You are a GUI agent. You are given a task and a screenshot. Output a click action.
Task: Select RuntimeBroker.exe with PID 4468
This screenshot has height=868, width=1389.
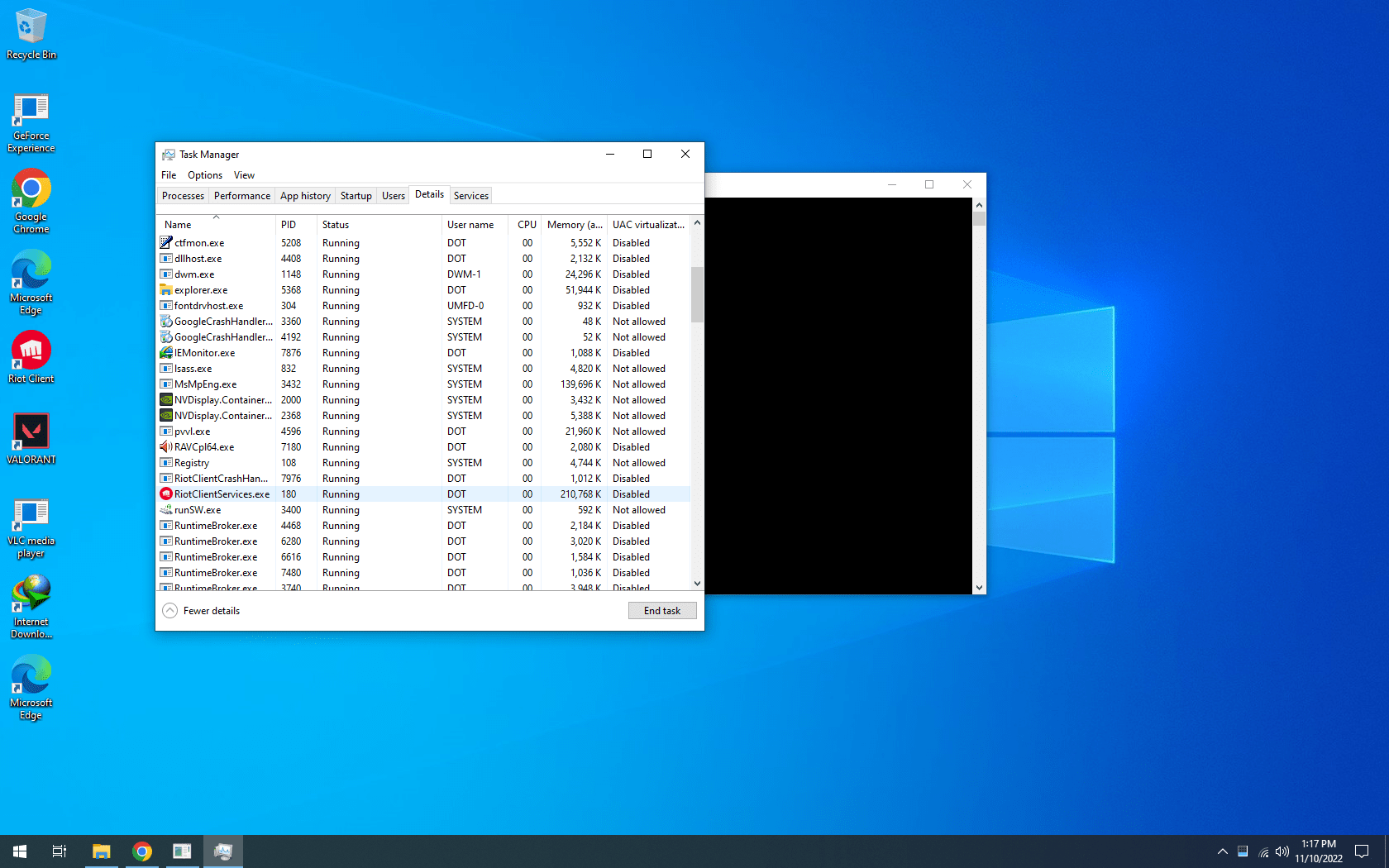[x=422, y=526]
